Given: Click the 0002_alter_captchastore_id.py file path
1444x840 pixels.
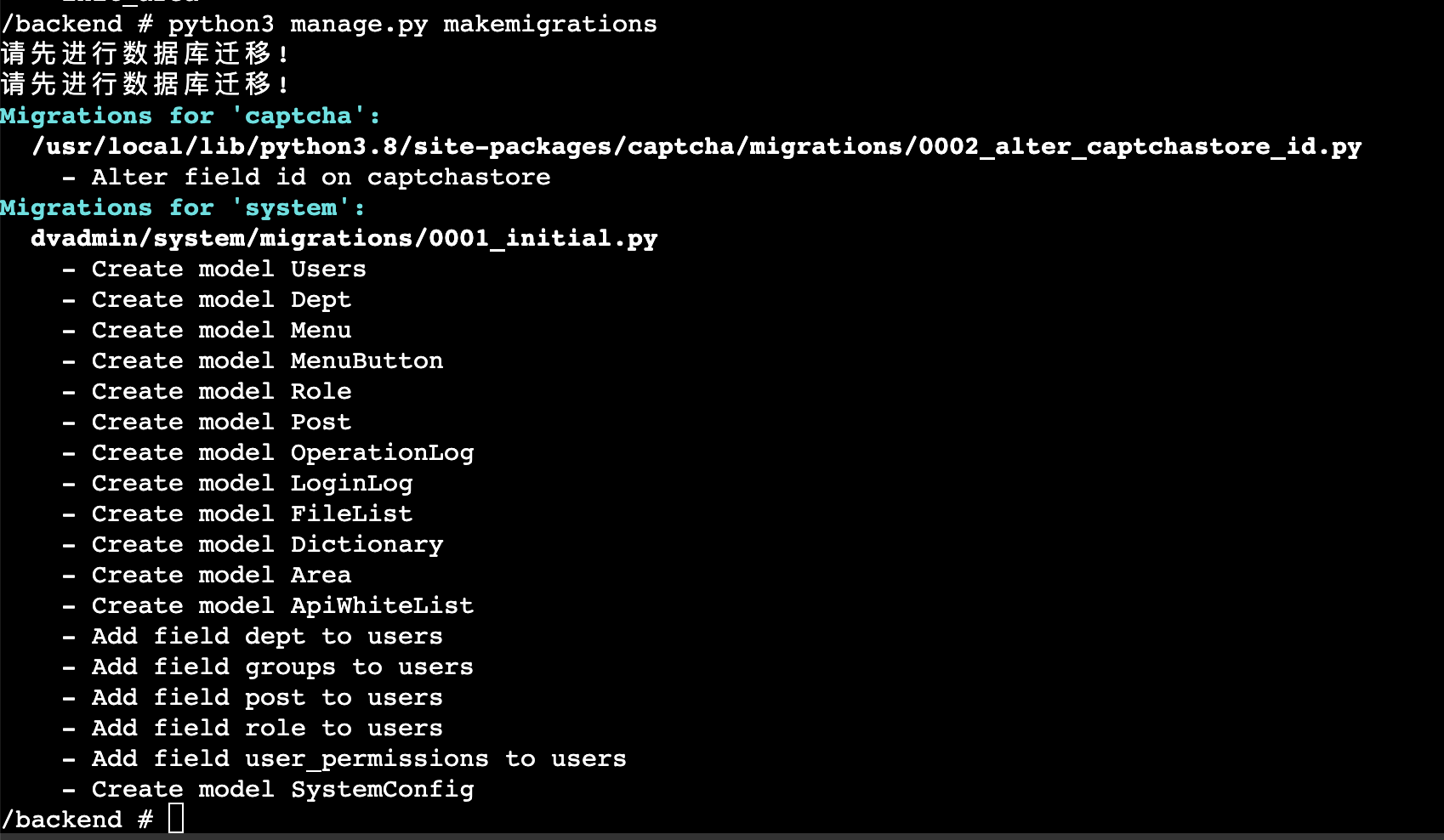Looking at the screenshot, I should click(x=696, y=146).
